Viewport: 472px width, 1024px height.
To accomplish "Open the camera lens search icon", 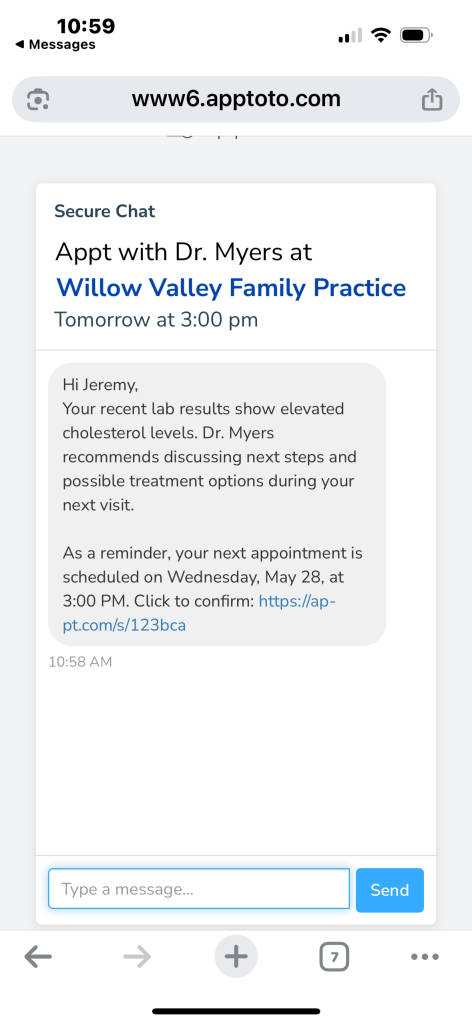I will [38, 99].
